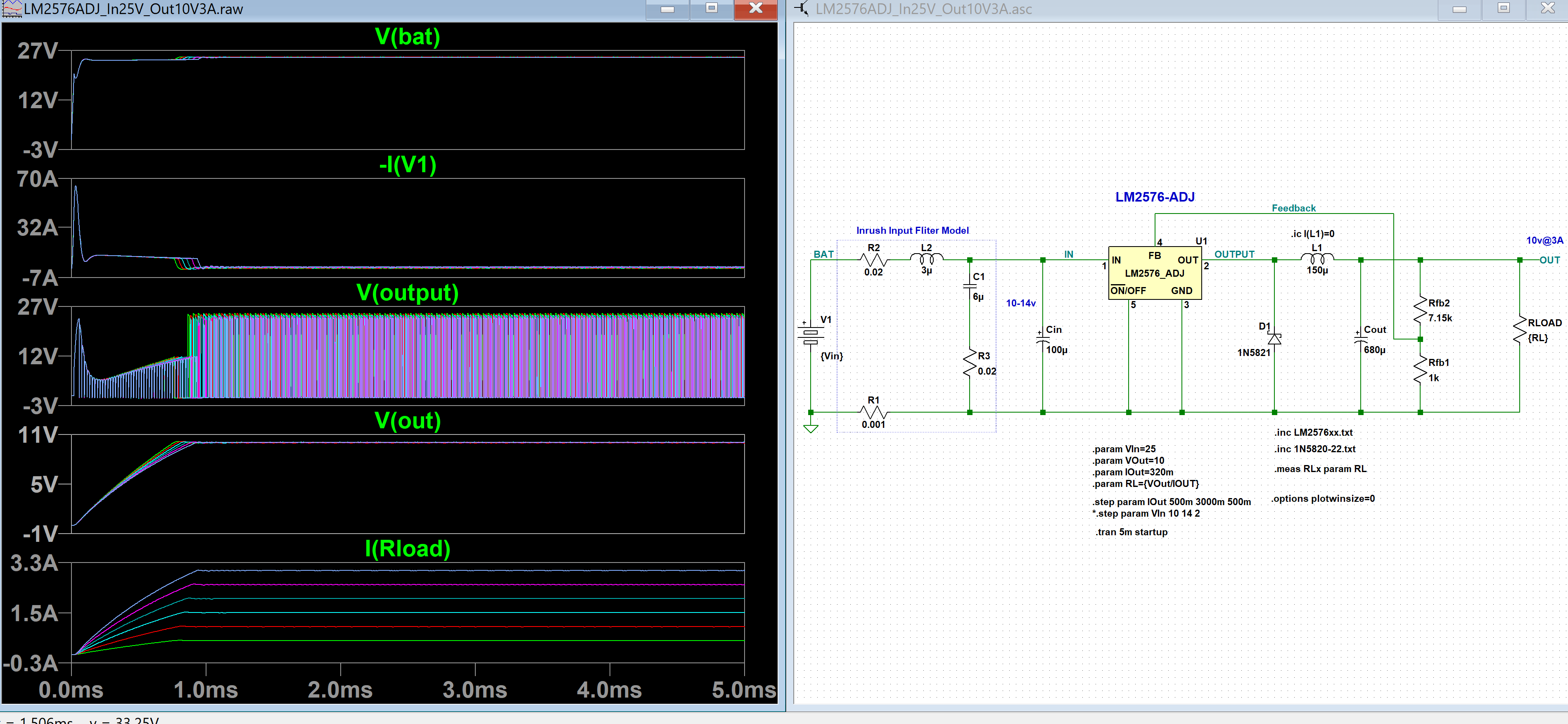Click the .param VIn=25 directive
The width and height of the screenshot is (1568, 724).
(x=1124, y=449)
